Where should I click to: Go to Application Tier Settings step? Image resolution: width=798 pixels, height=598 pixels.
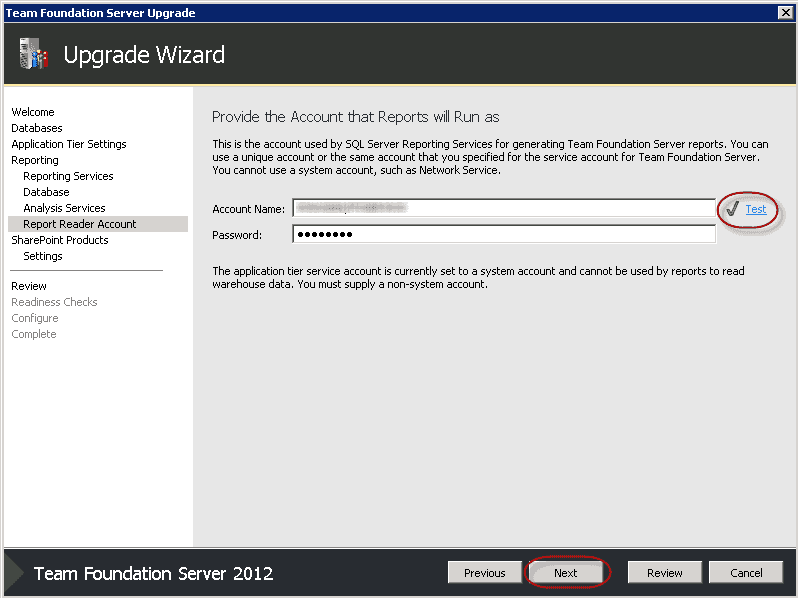coord(69,144)
